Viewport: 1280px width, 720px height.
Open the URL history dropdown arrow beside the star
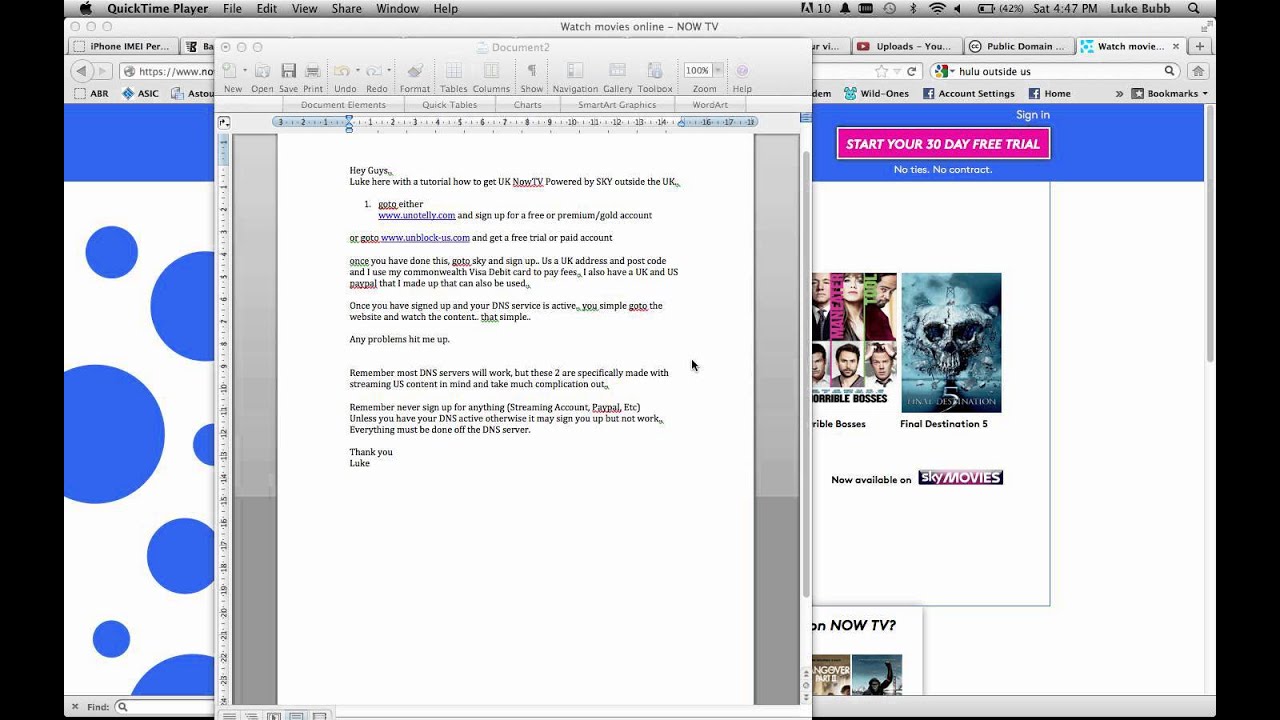pyautogui.click(x=897, y=71)
